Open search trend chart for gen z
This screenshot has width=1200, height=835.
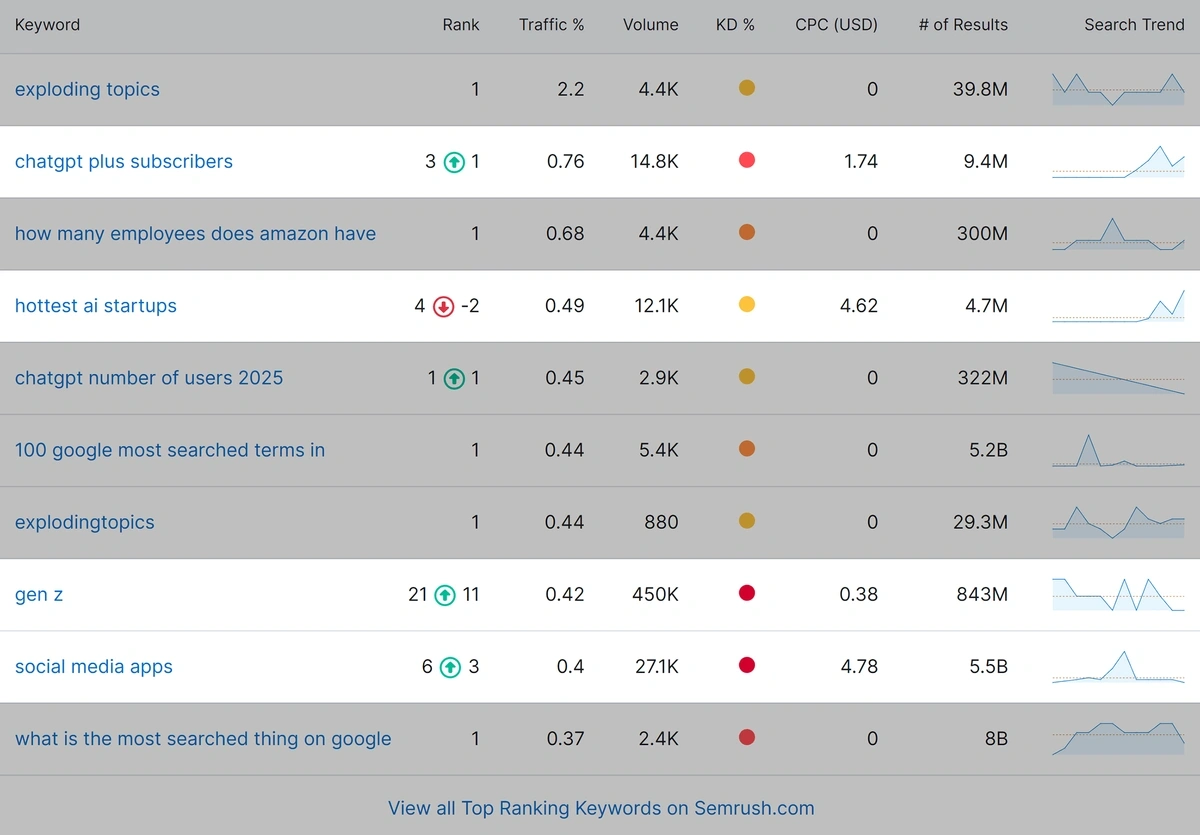(x=1118, y=595)
